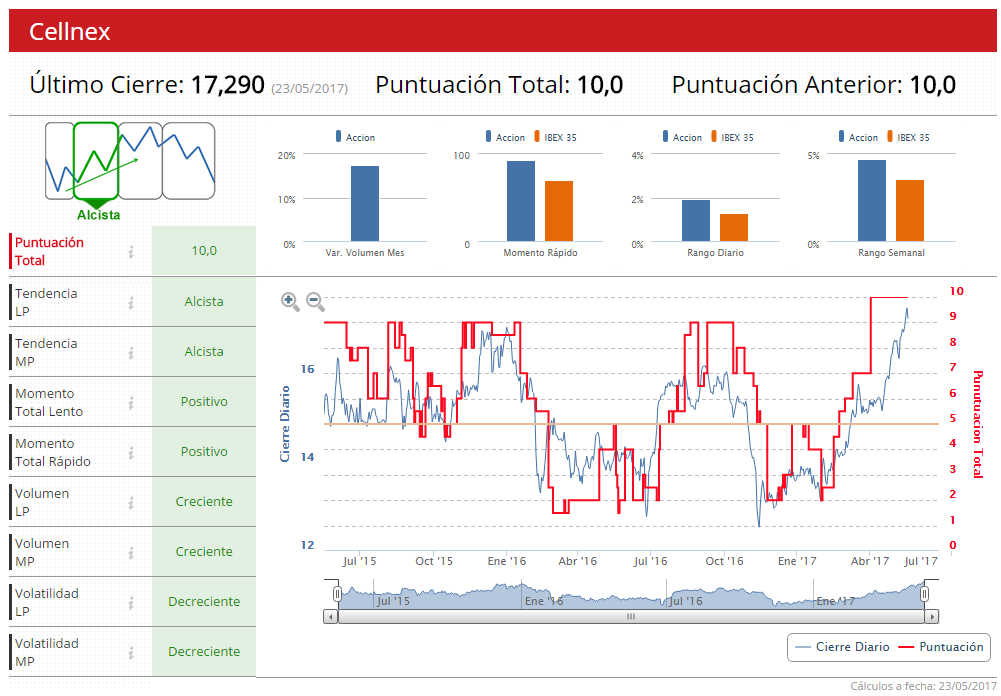Toggle IBEX 35 legend in Momento Rápido chart

point(555,137)
